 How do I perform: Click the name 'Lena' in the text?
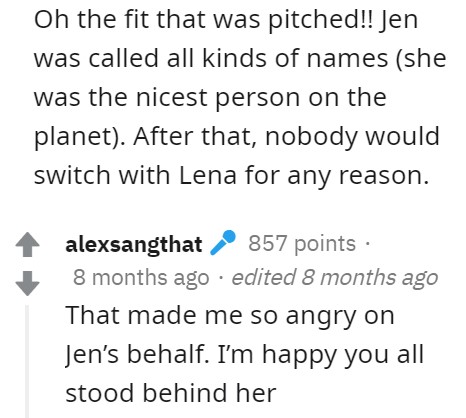(x=208, y=176)
